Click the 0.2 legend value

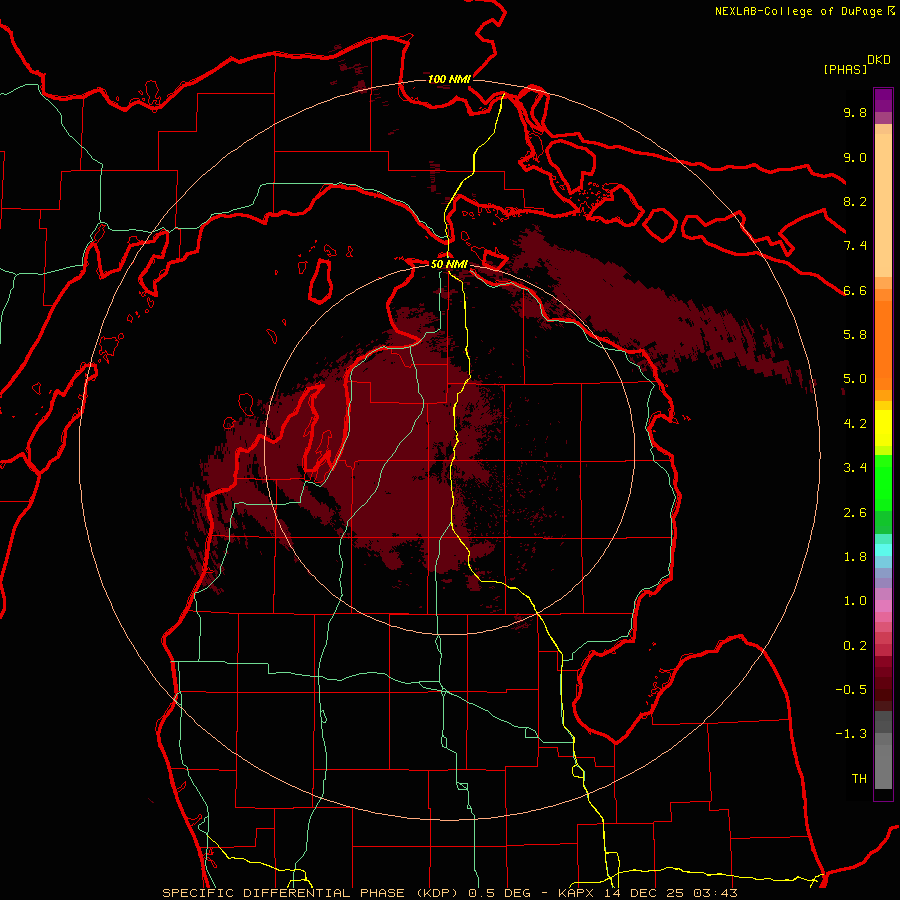click(x=855, y=646)
